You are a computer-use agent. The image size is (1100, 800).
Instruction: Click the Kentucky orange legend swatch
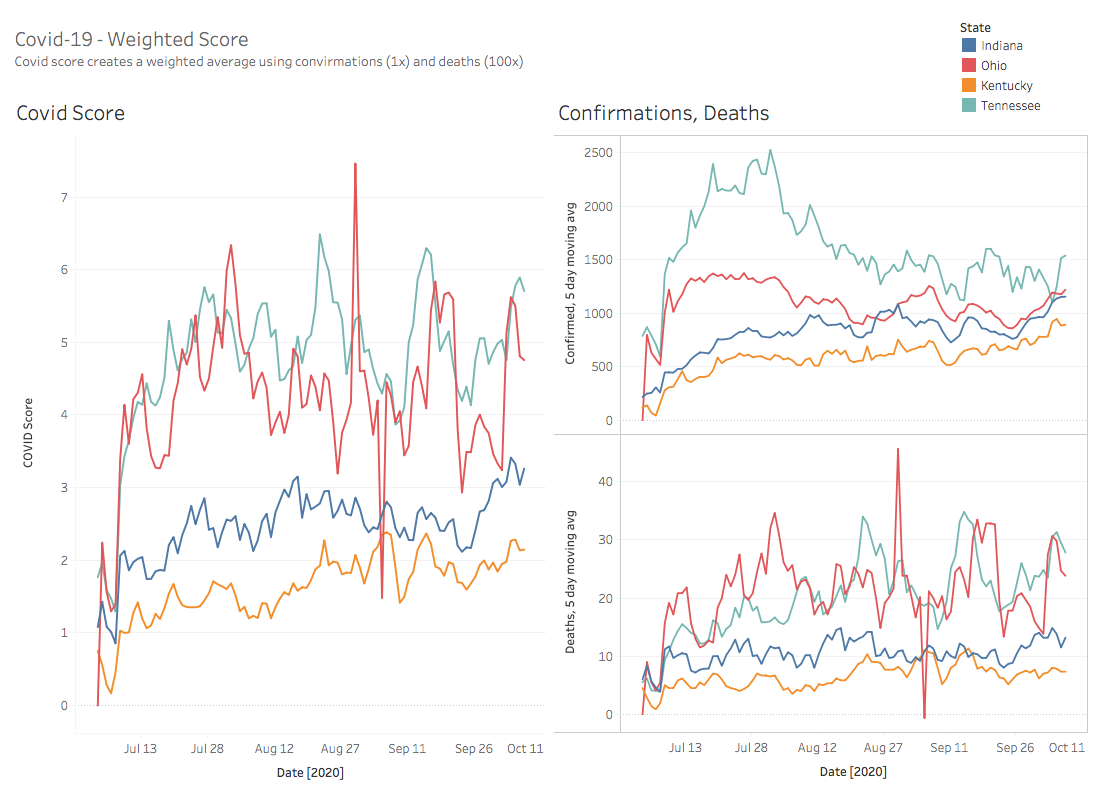click(968, 86)
